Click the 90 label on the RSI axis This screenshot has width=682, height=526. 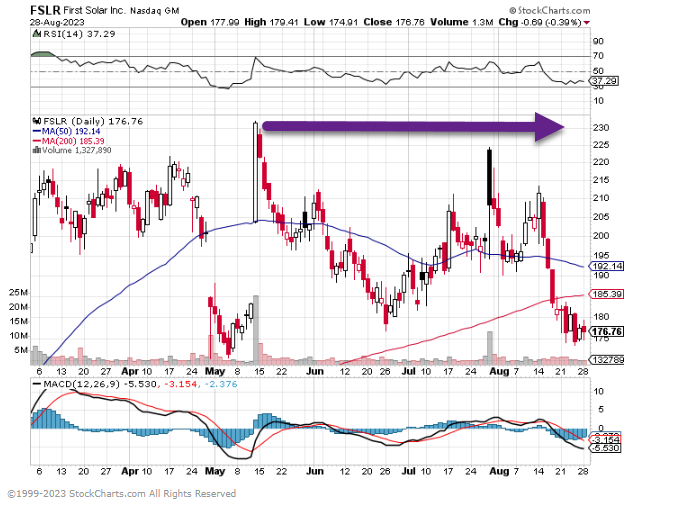click(598, 41)
